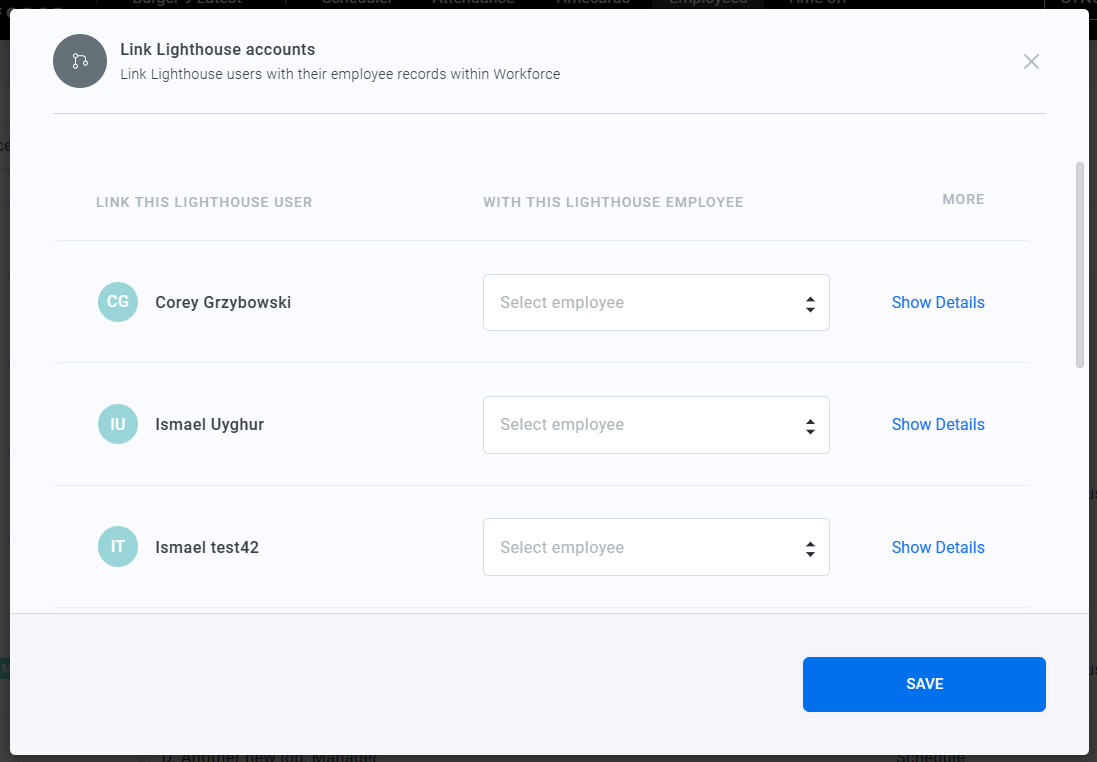This screenshot has width=1097, height=762.
Task: Click the Ismael test42 user name
Action: (207, 547)
